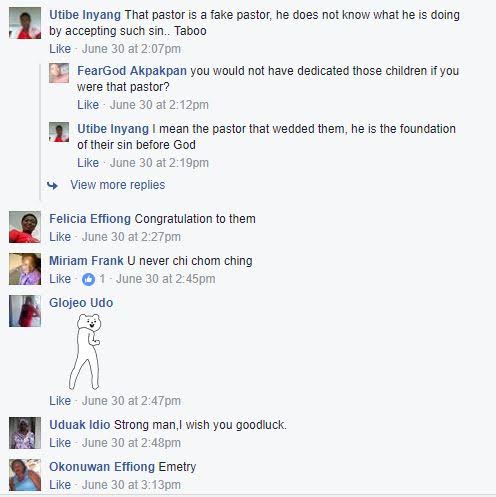This screenshot has height=497, width=496.
Task: Like Okonuwan Effiong's Emetry comment
Action: pyautogui.click(x=60, y=485)
